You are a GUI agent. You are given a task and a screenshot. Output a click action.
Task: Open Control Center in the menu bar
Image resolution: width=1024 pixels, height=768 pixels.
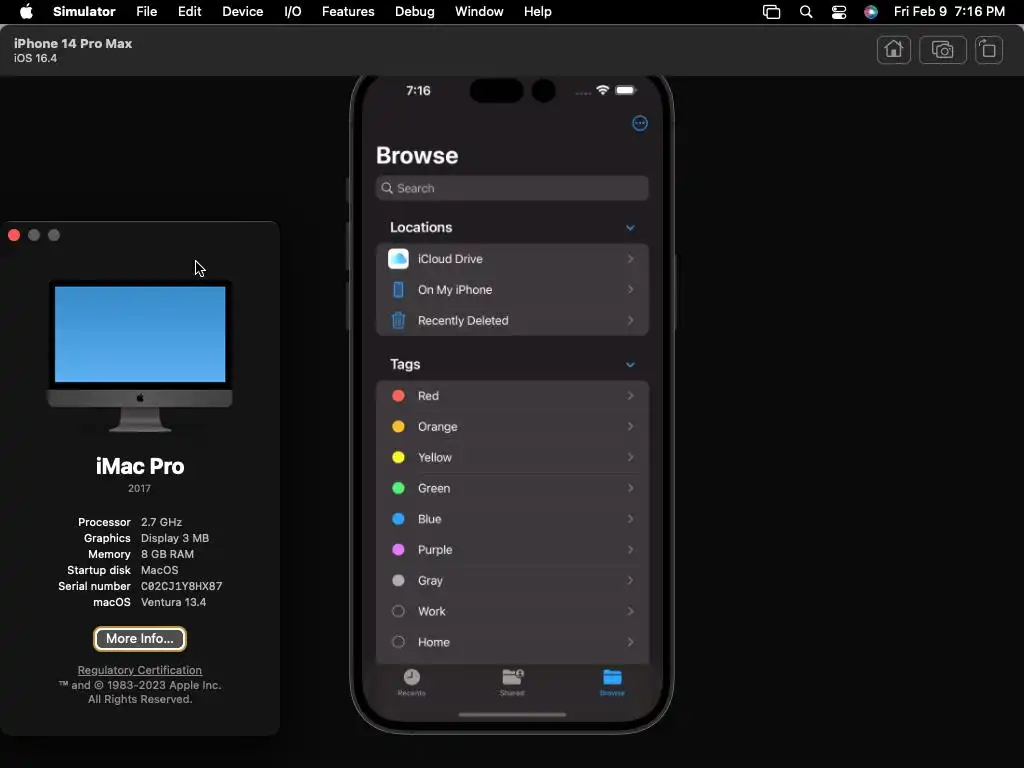coord(839,12)
